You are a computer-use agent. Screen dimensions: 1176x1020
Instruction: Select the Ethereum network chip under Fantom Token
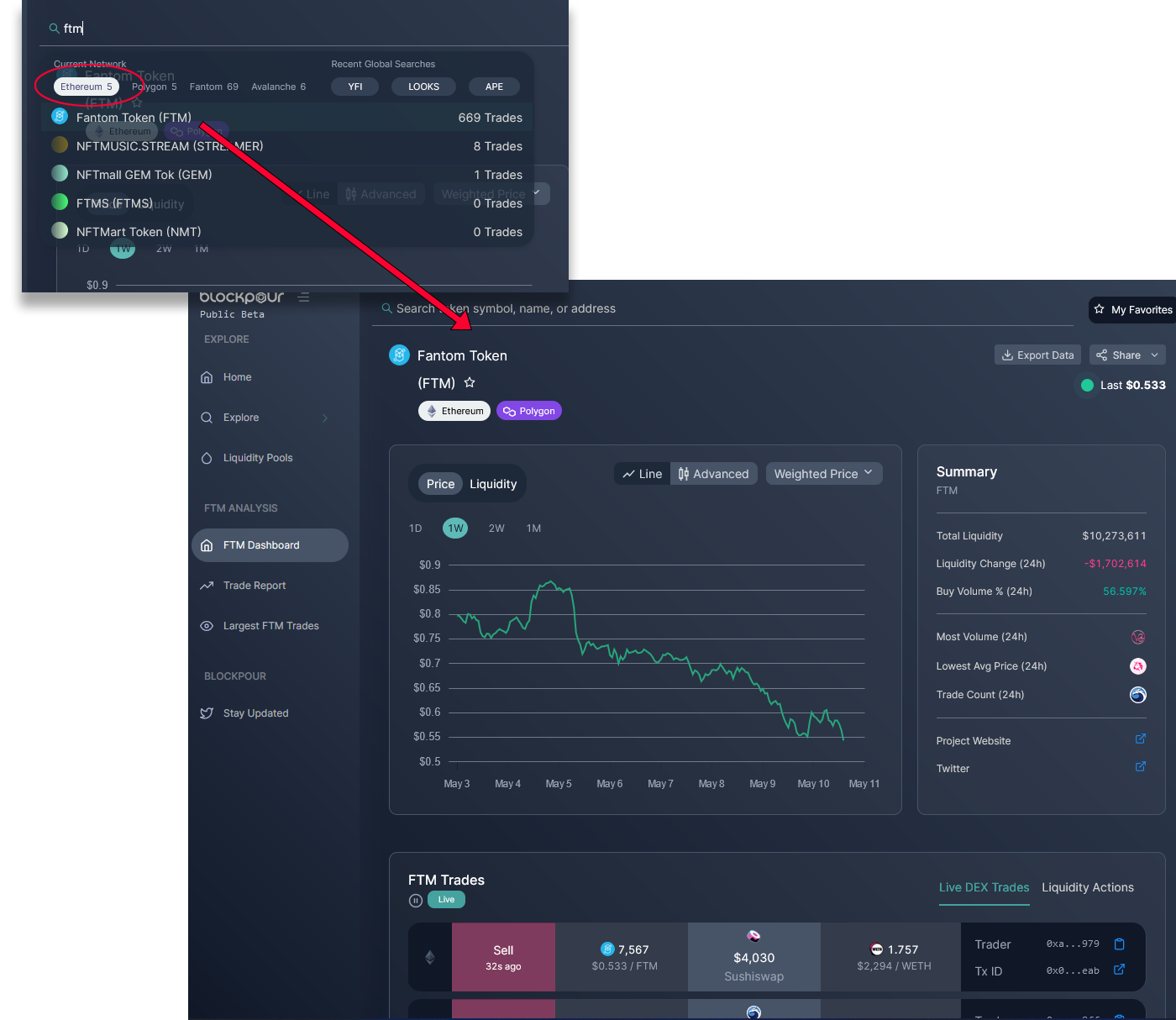point(454,411)
